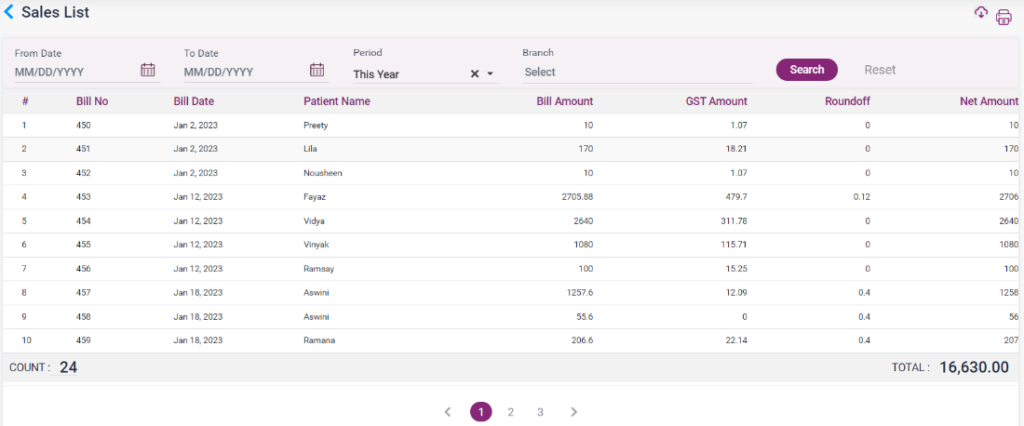Clear the This Year period selection

(x=475, y=73)
